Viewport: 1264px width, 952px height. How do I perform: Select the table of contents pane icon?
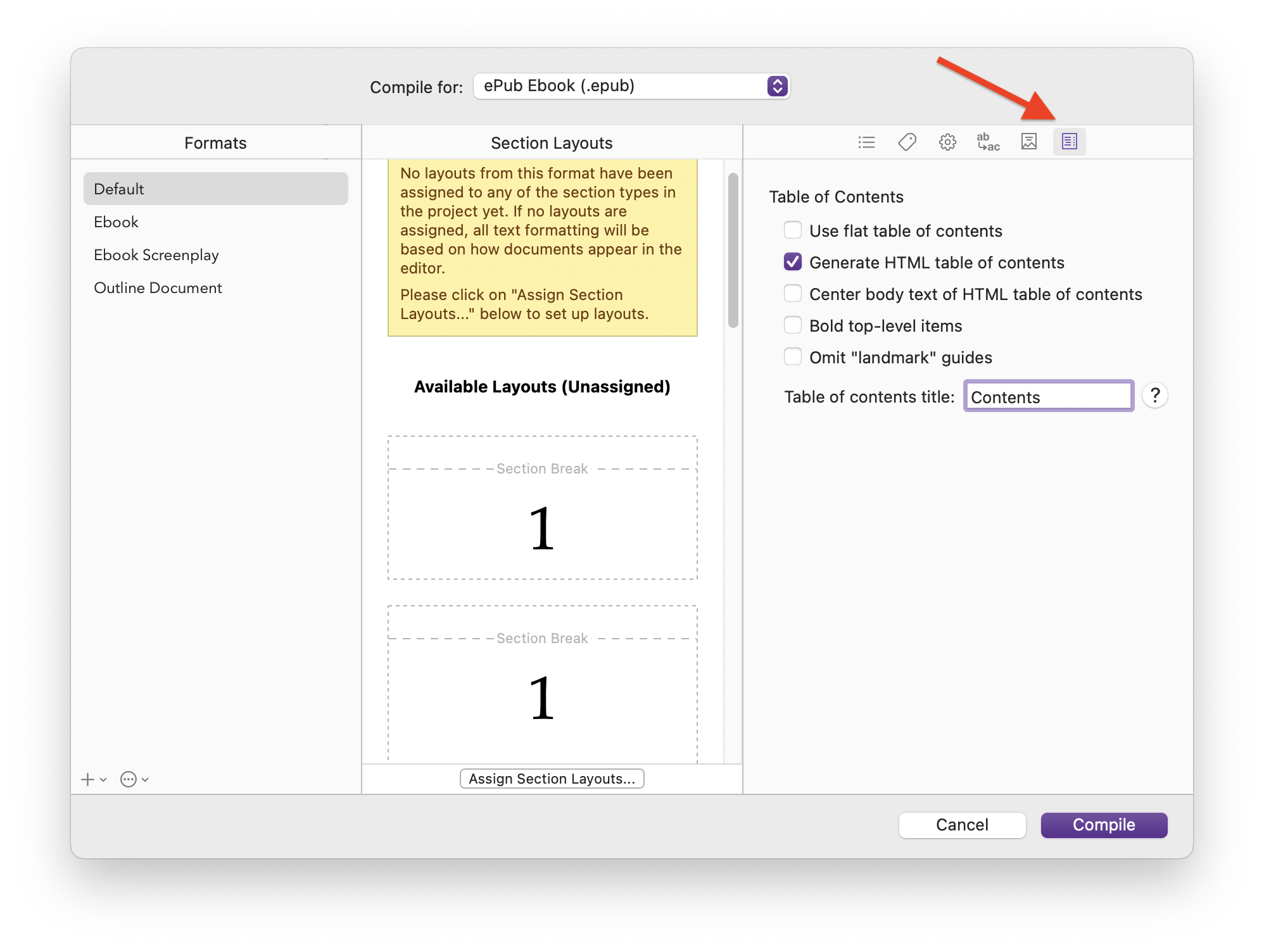click(x=1070, y=142)
